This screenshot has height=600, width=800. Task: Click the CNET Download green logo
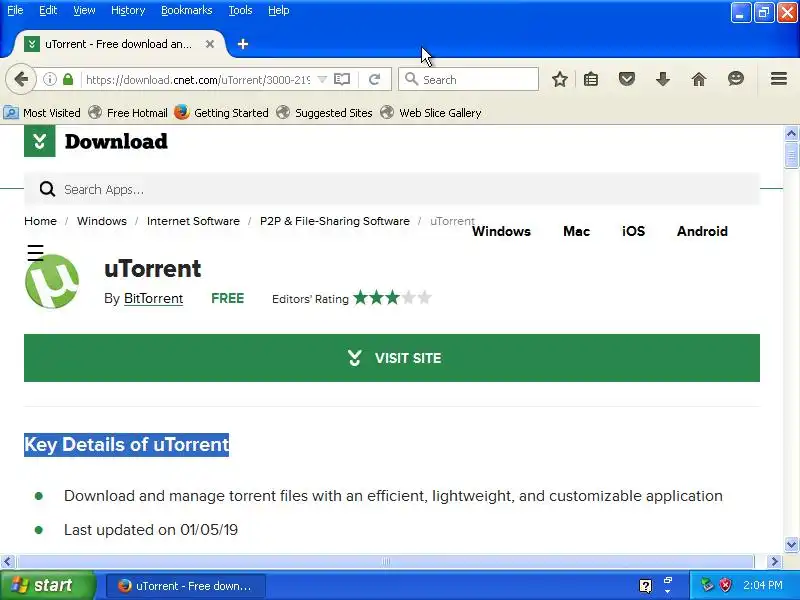pos(40,141)
